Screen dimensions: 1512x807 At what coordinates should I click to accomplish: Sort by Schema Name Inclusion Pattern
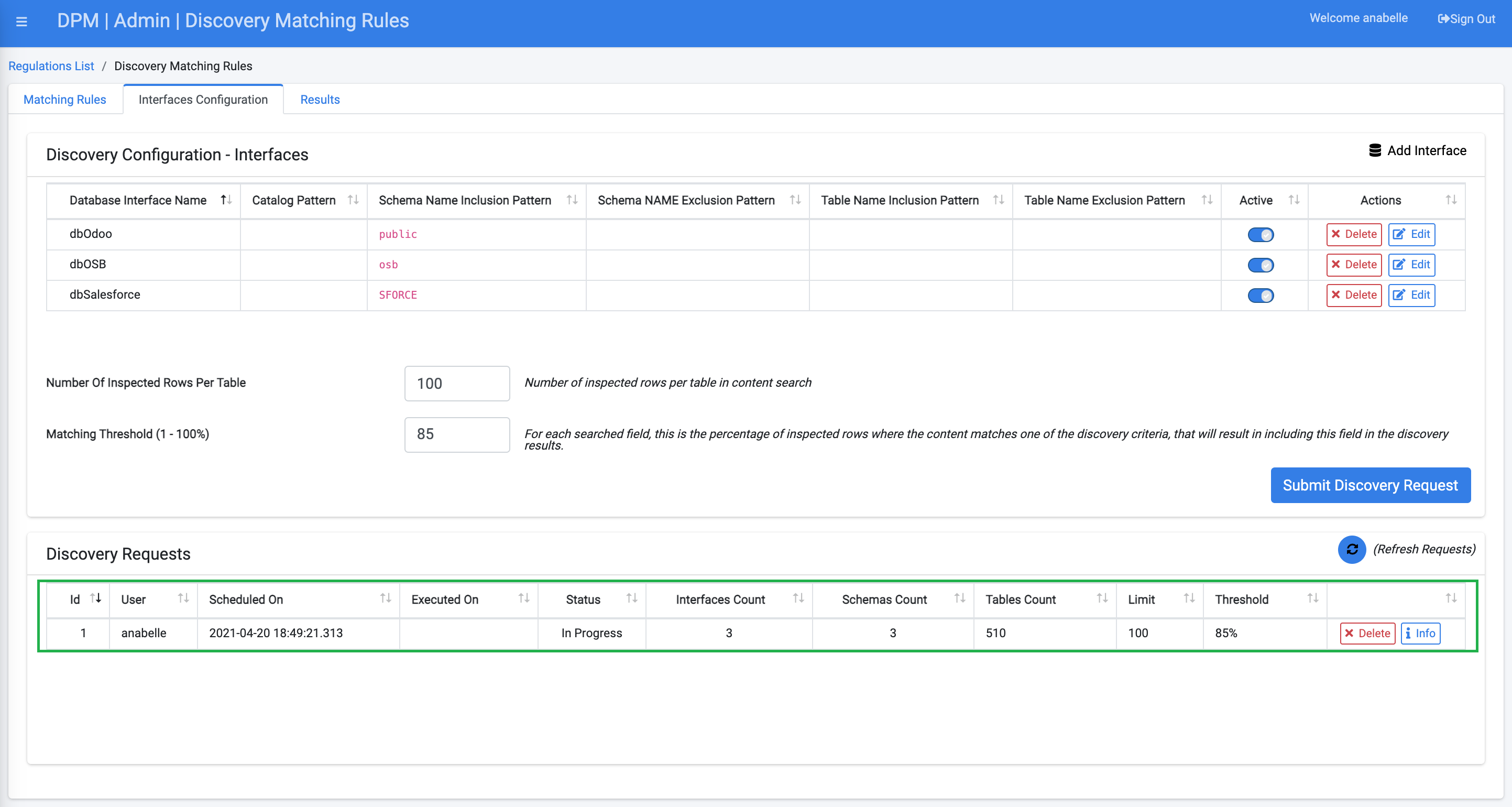572,200
